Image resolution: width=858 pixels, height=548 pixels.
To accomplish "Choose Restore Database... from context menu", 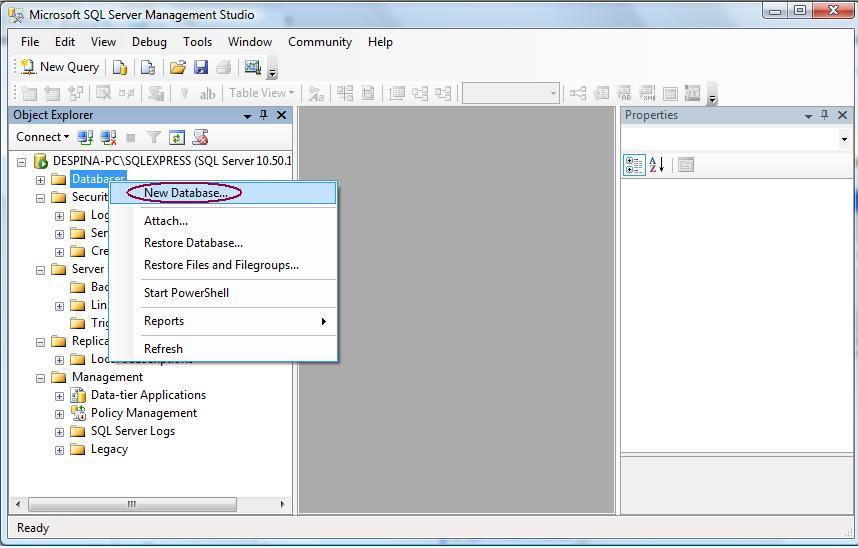I will pyautogui.click(x=224, y=243).
